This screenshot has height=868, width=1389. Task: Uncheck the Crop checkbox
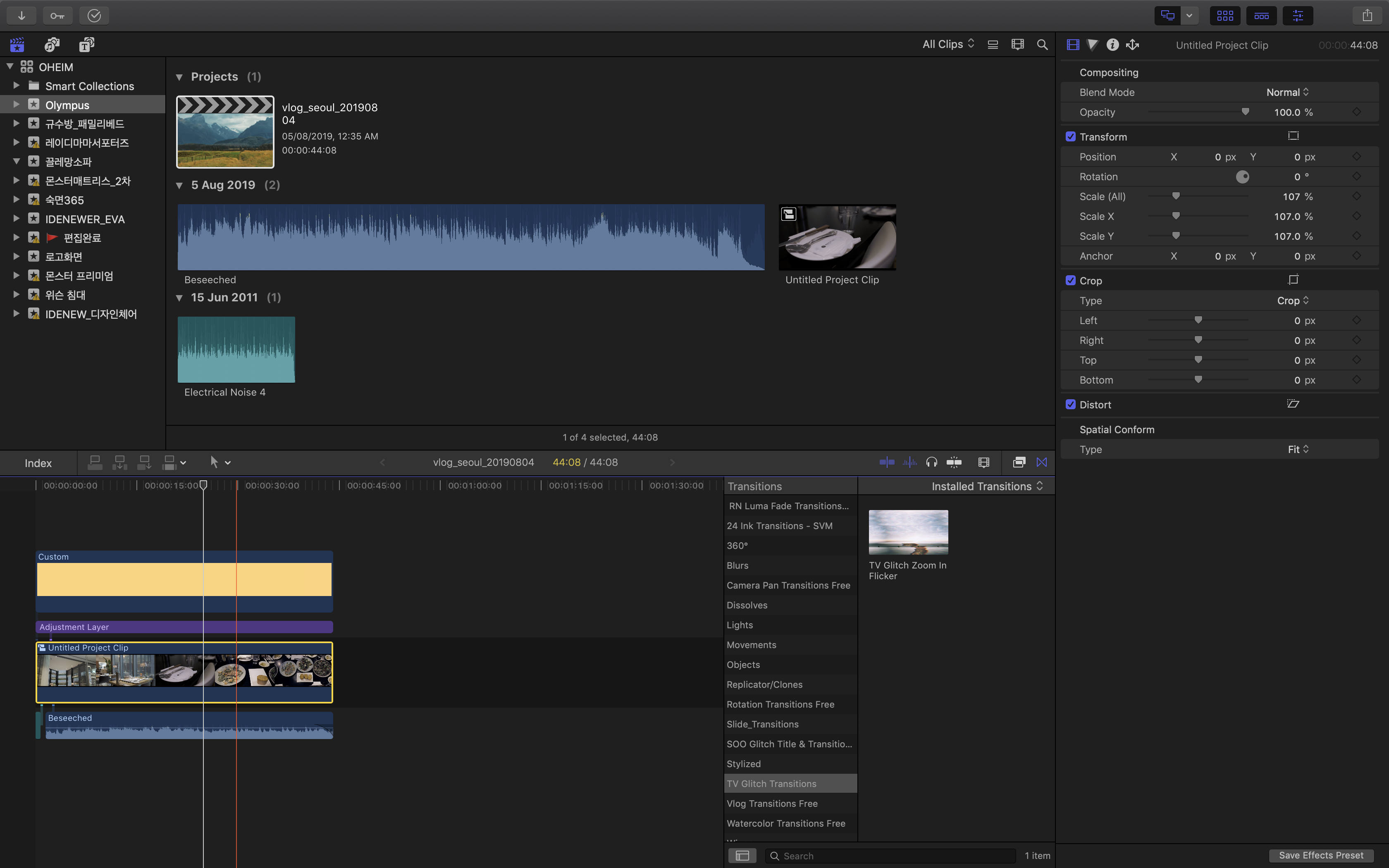coord(1070,280)
